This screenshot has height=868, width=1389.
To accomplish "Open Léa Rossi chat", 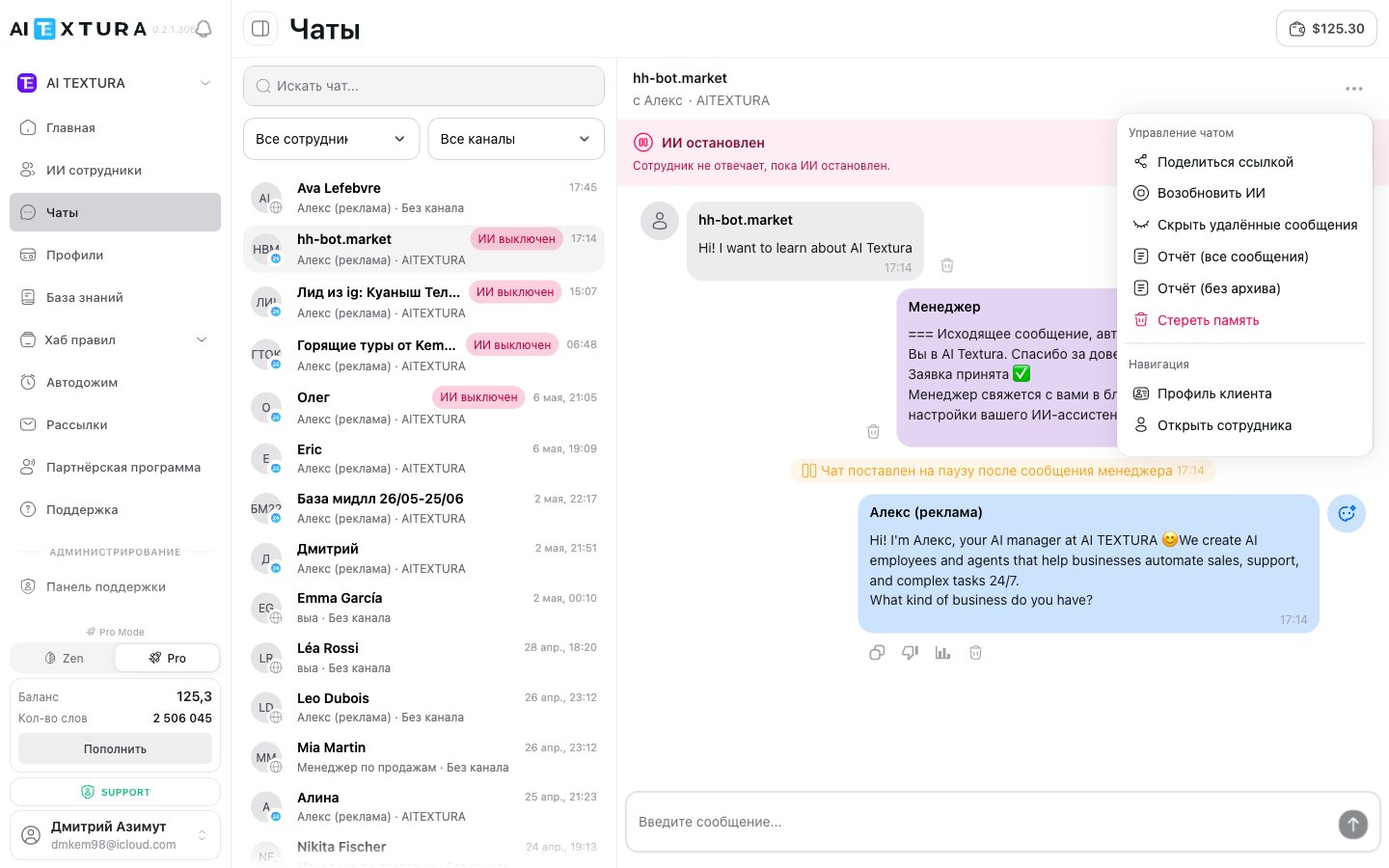I will (423, 658).
